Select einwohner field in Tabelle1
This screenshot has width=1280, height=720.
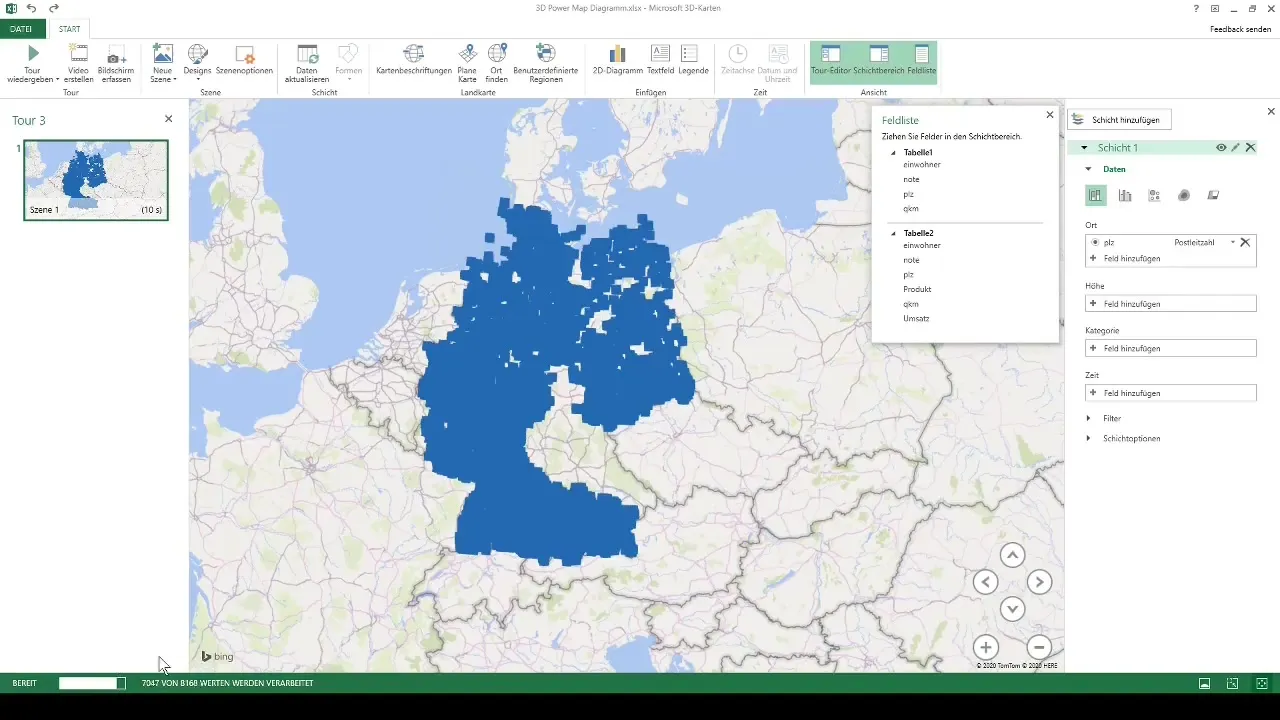click(921, 164)
